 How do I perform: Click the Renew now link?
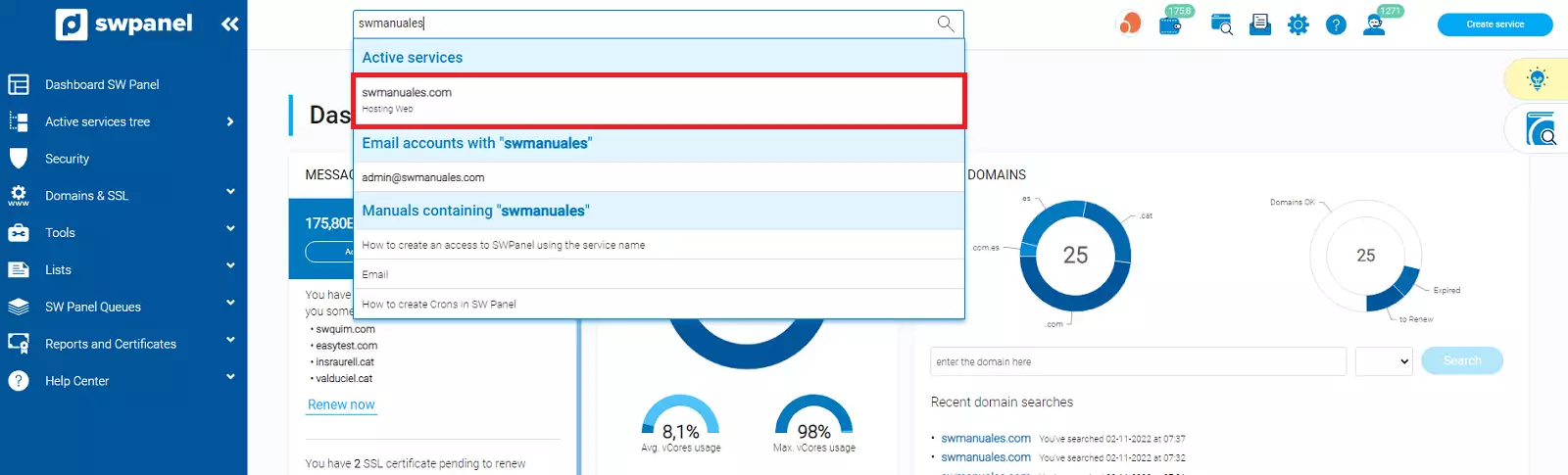pyautogui.click(x=341, y=404)
